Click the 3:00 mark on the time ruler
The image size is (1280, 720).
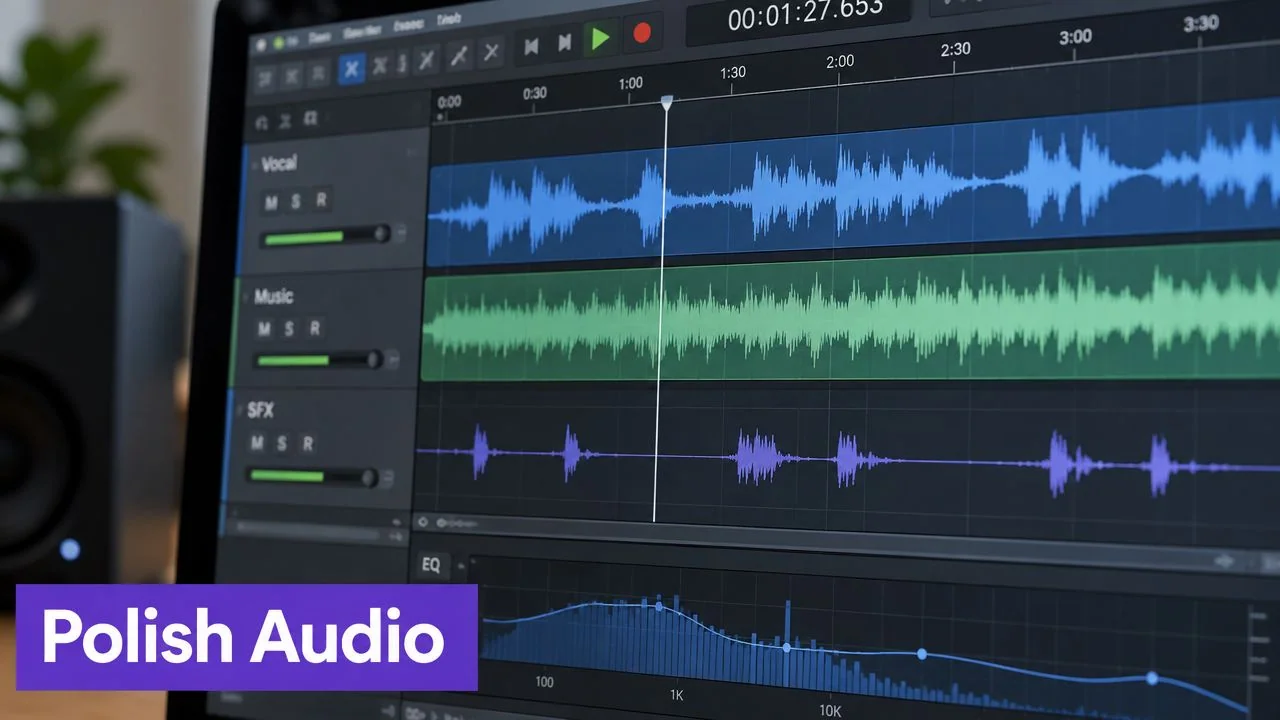tap(1075, 36)
